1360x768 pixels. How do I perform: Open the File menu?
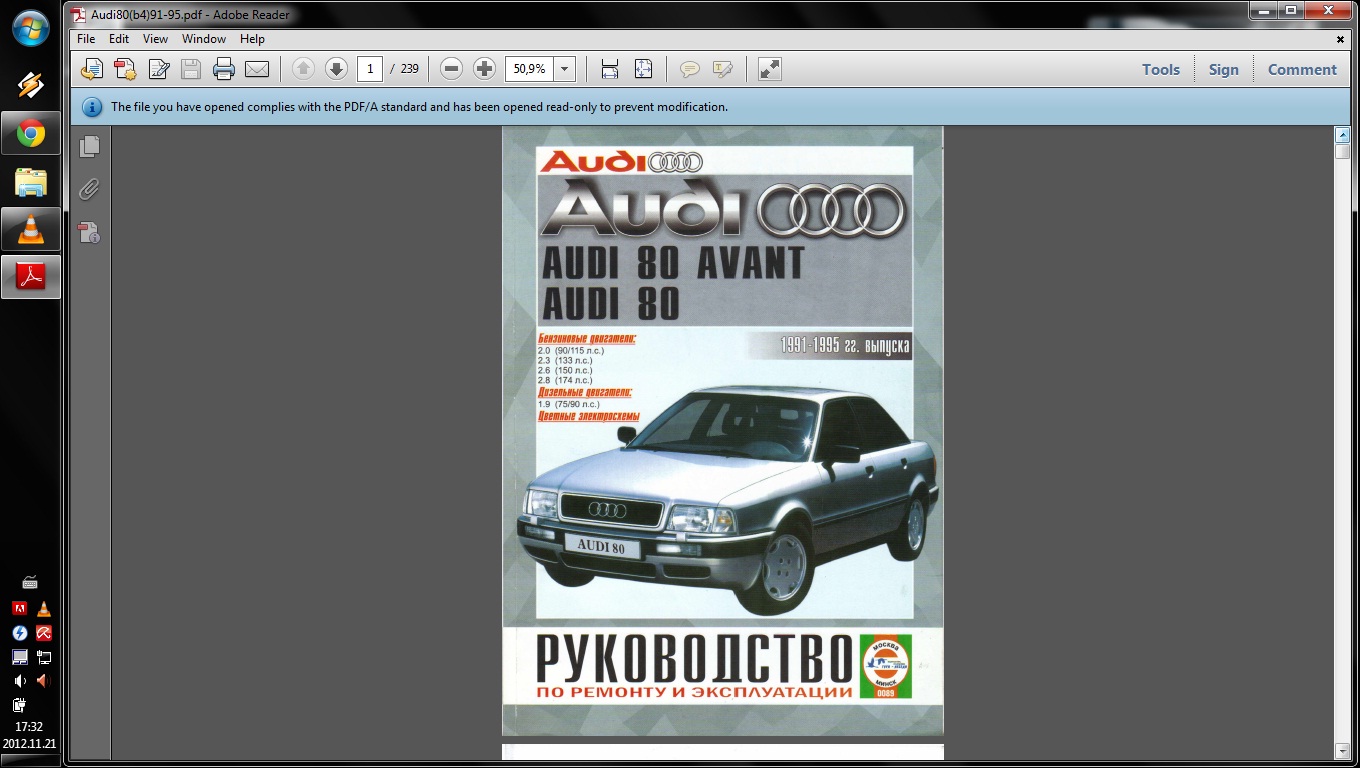tap(86, 39)
